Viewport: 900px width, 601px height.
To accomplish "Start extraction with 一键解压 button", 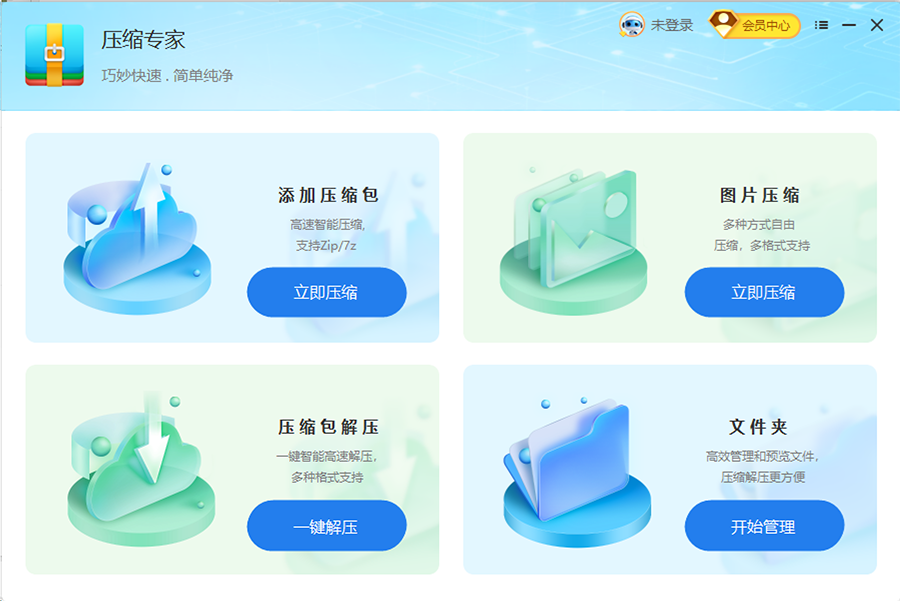I will [x=327, y=526].
